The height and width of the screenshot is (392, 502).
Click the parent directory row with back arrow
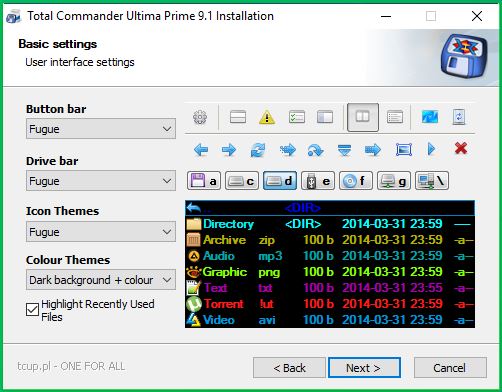coord(330,208)
